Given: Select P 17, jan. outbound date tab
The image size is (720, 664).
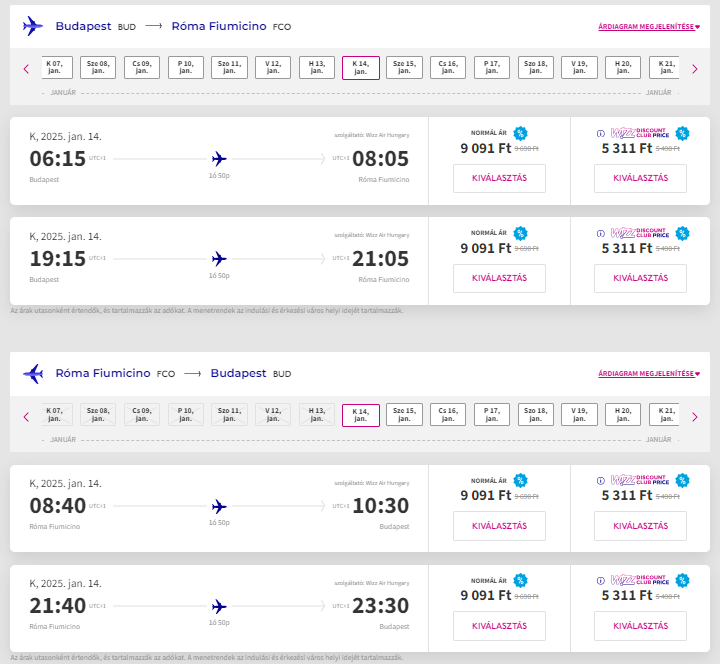Looking at the screenshot, I should (491, 68).
